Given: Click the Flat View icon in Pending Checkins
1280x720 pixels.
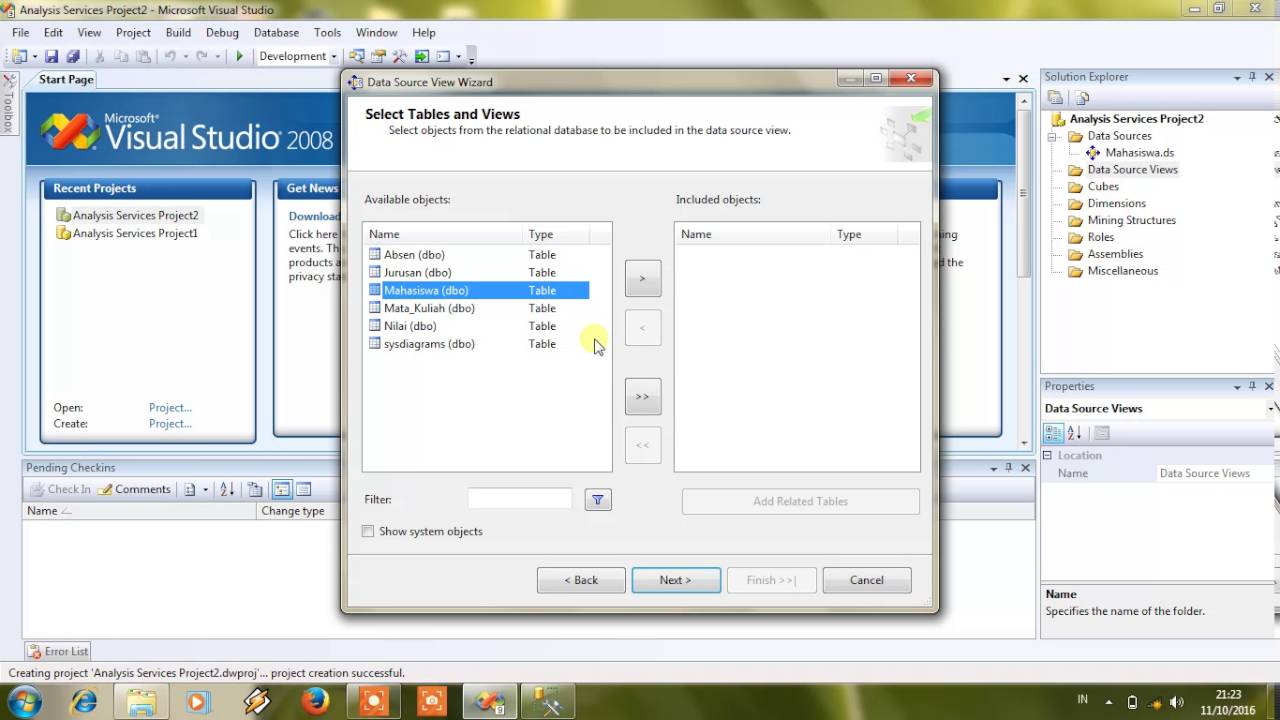Looking at the screenshot, I should 304,489.
